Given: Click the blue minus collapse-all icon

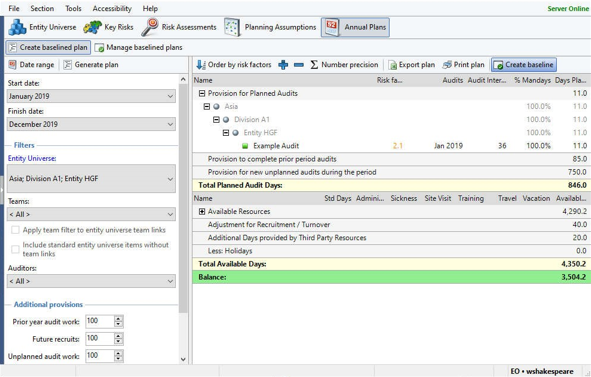Looking at the screenshot, I should click(x=299, y=65).
